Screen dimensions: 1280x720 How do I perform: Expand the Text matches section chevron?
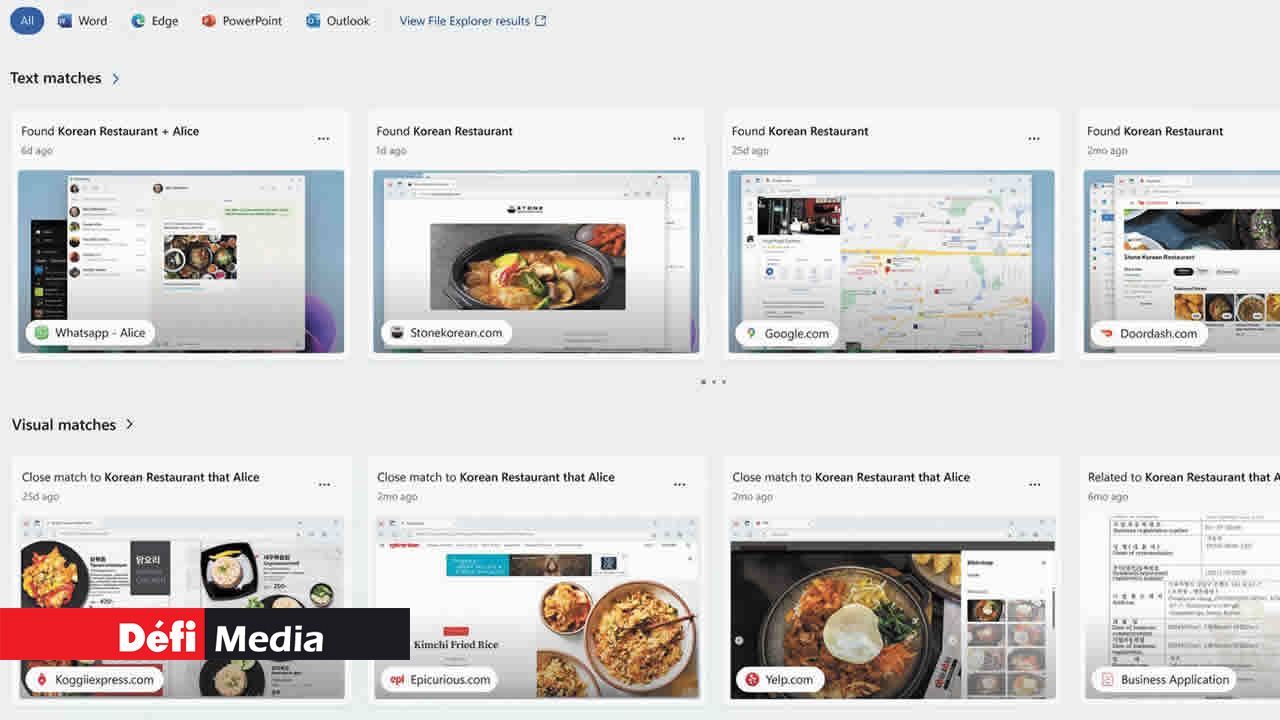(x=116, y=78)
